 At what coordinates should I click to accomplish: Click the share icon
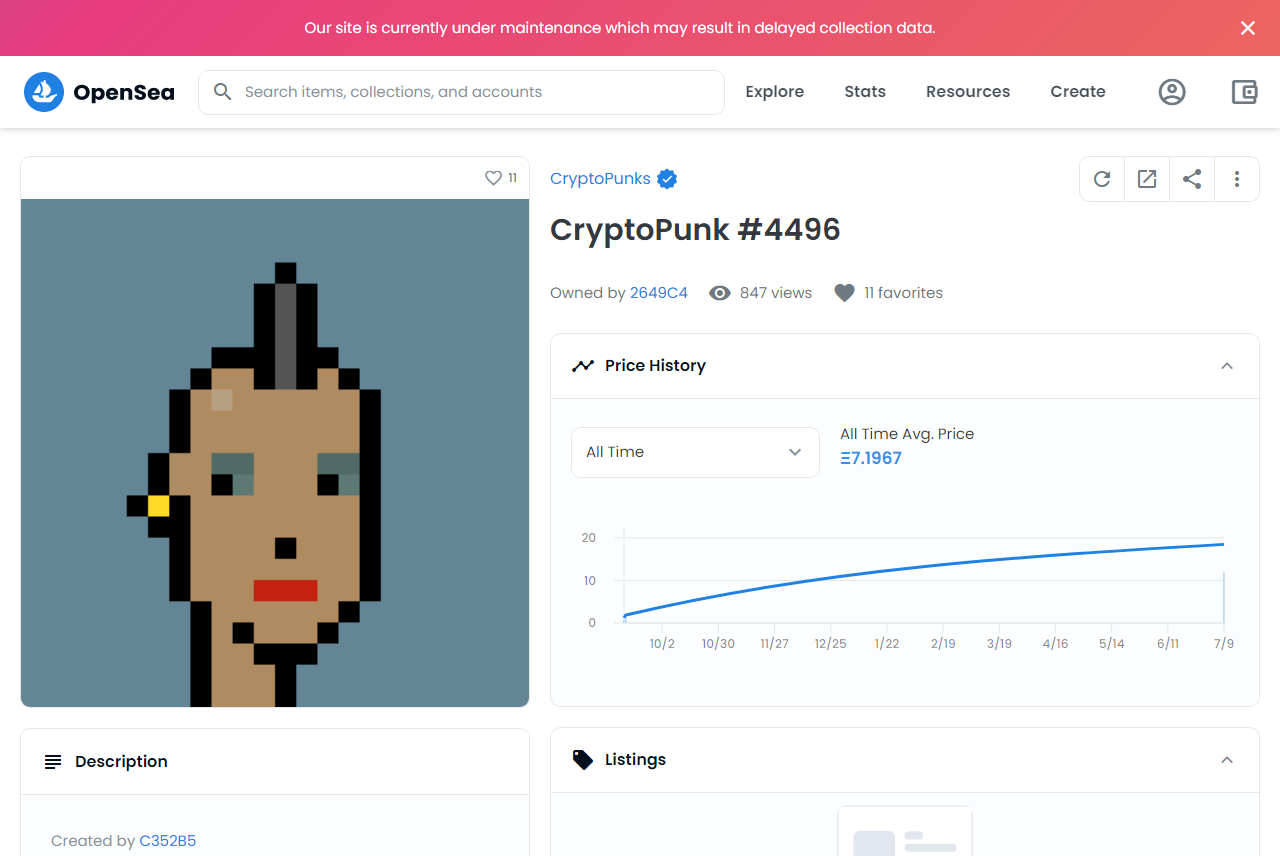1192,179
